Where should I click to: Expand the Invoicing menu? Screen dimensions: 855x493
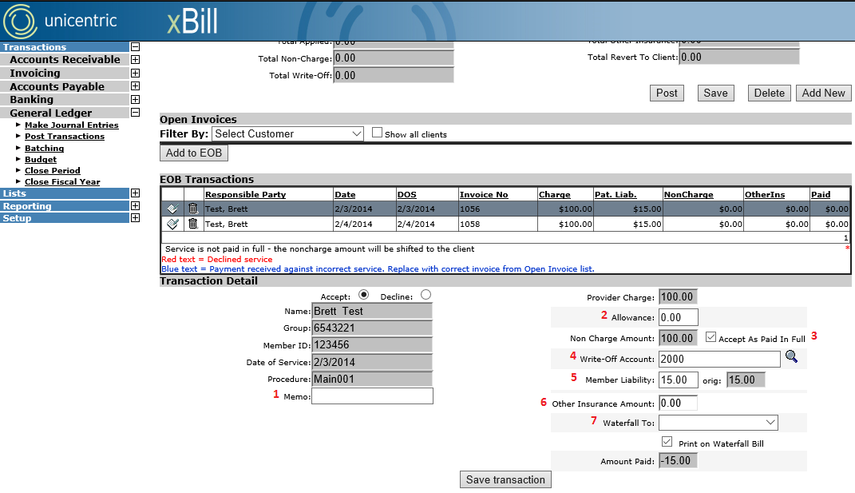click(x=135, y=73)
